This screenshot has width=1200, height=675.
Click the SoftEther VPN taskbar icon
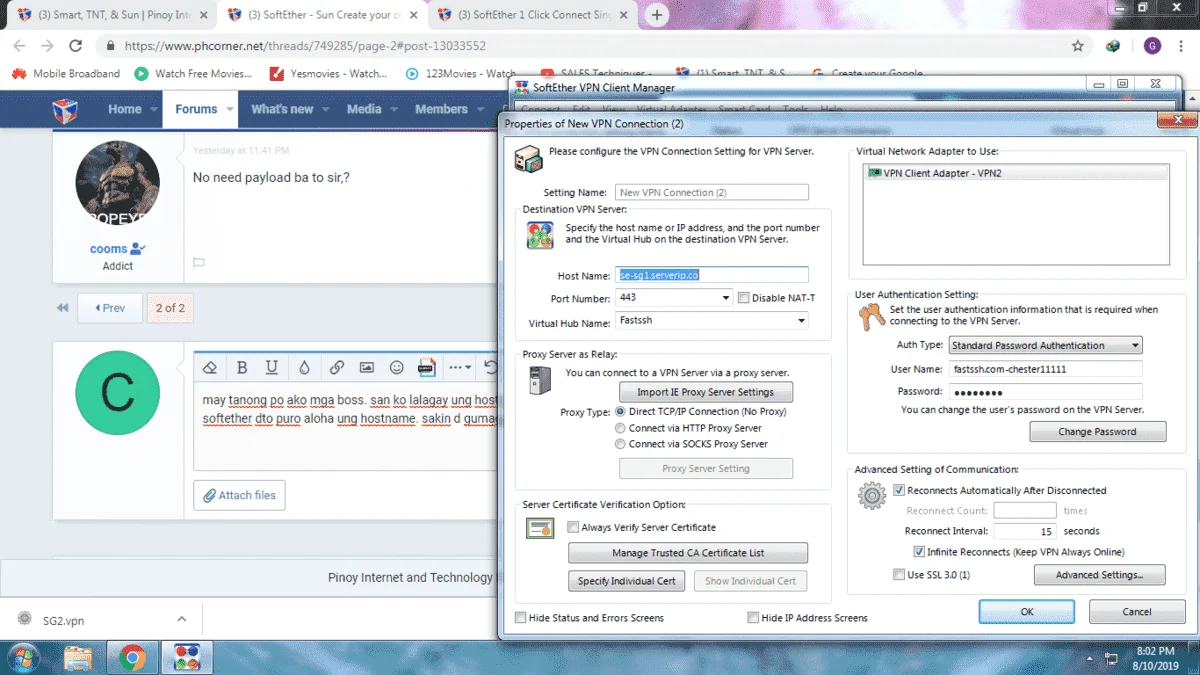coord(186,657)
